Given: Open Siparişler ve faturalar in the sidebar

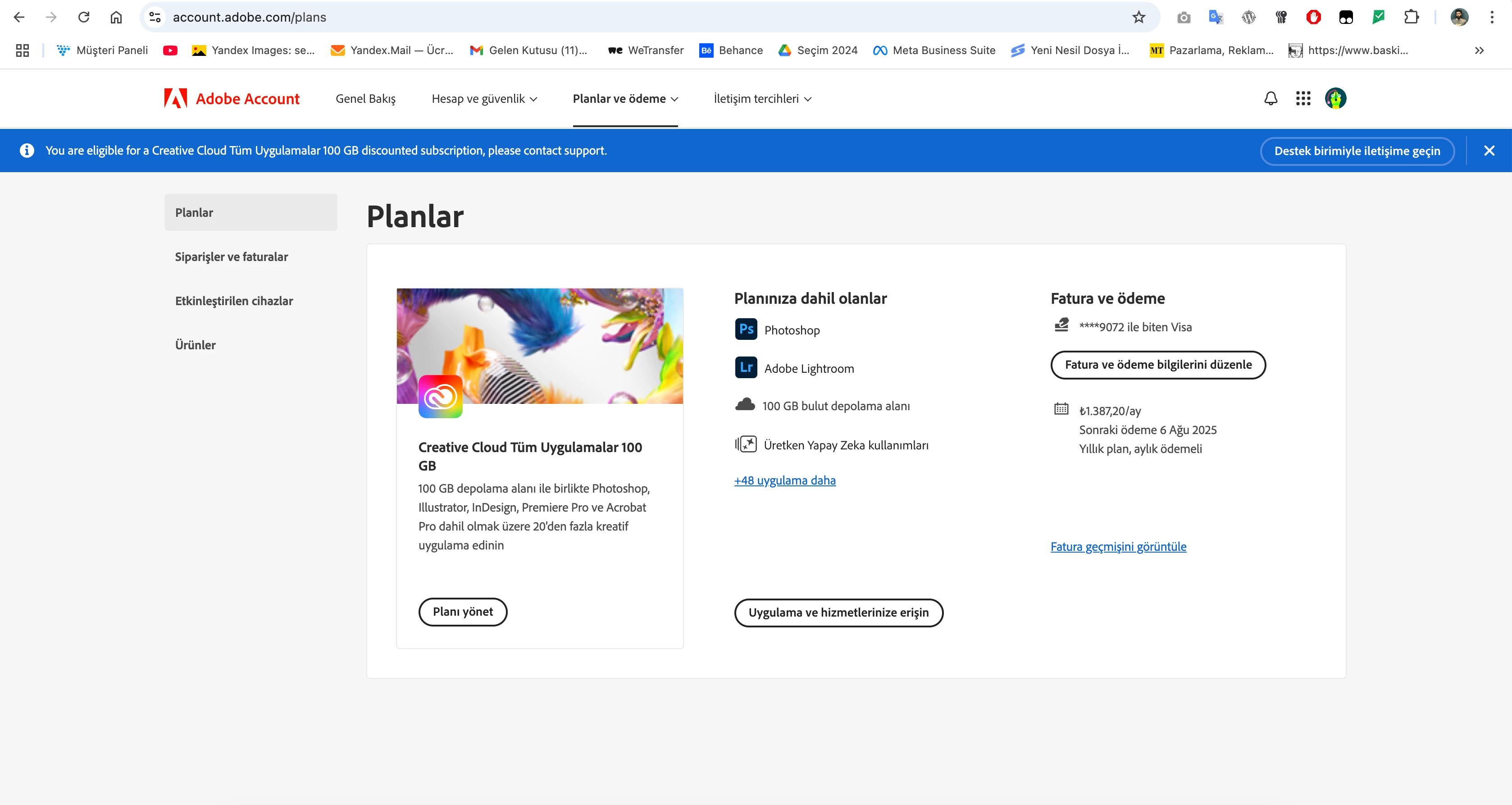Looking at the screenshot, I should coord(231,256).
